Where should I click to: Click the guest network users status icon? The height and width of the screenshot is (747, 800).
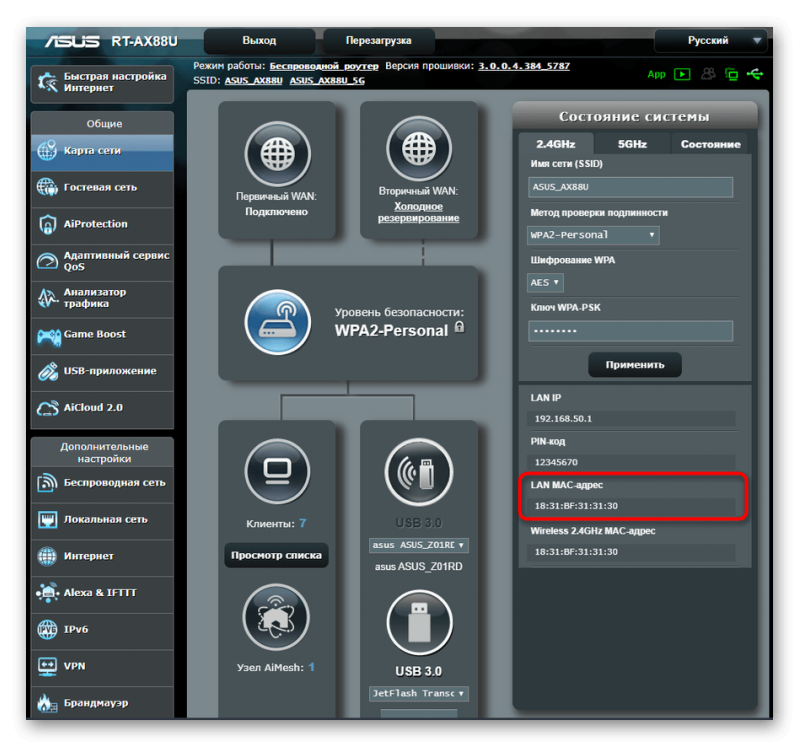pos(708,74)
